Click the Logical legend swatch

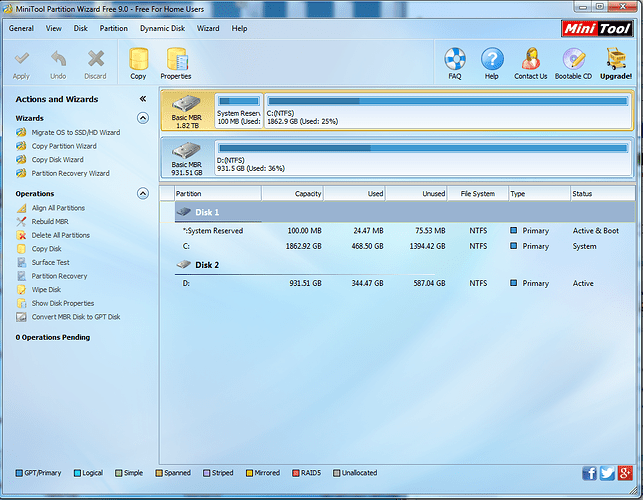[x=77, y=473]
